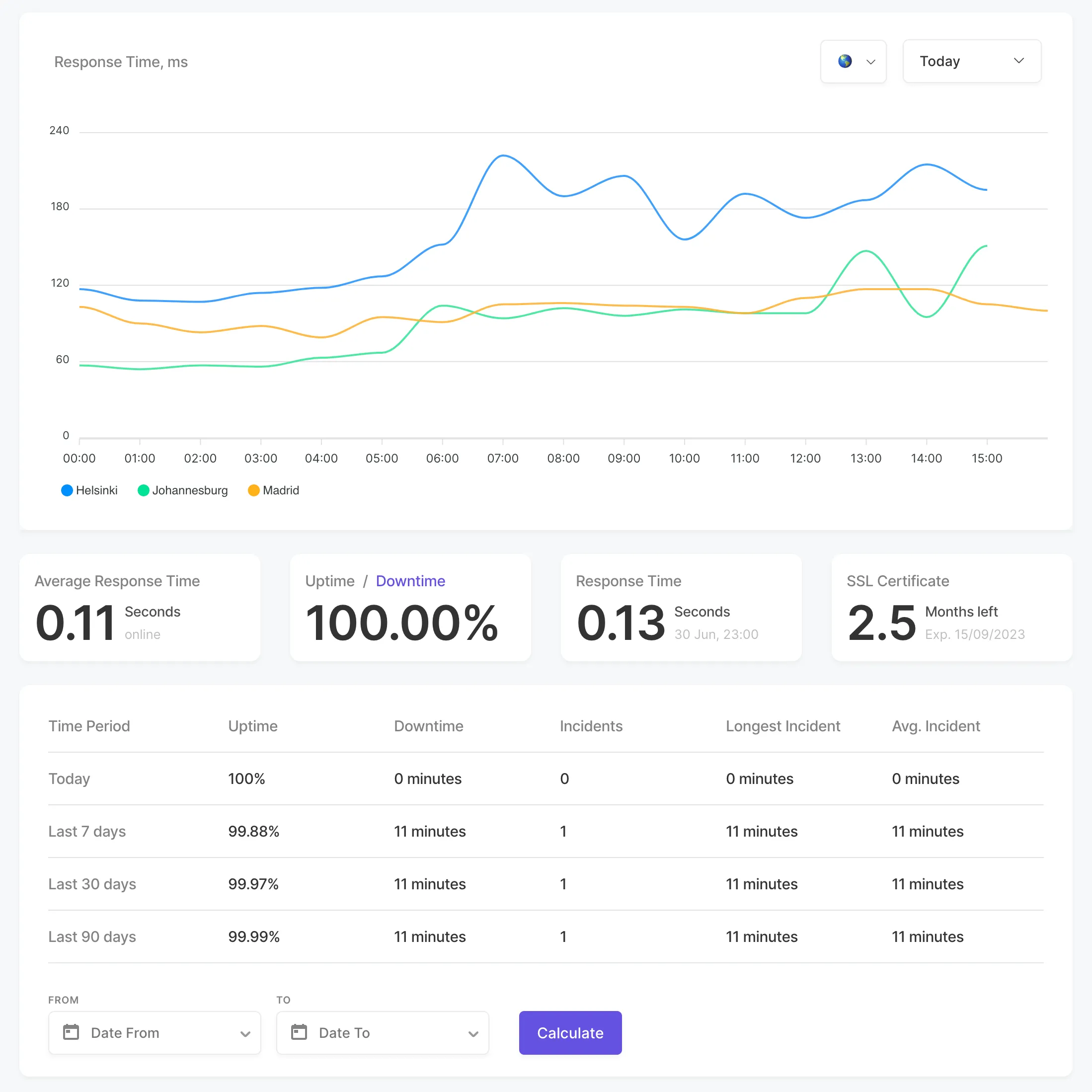This screenshot has width=1092, height=1092.
Task: Click the chevron in Today dropdown
Action: coord(1018,61)
